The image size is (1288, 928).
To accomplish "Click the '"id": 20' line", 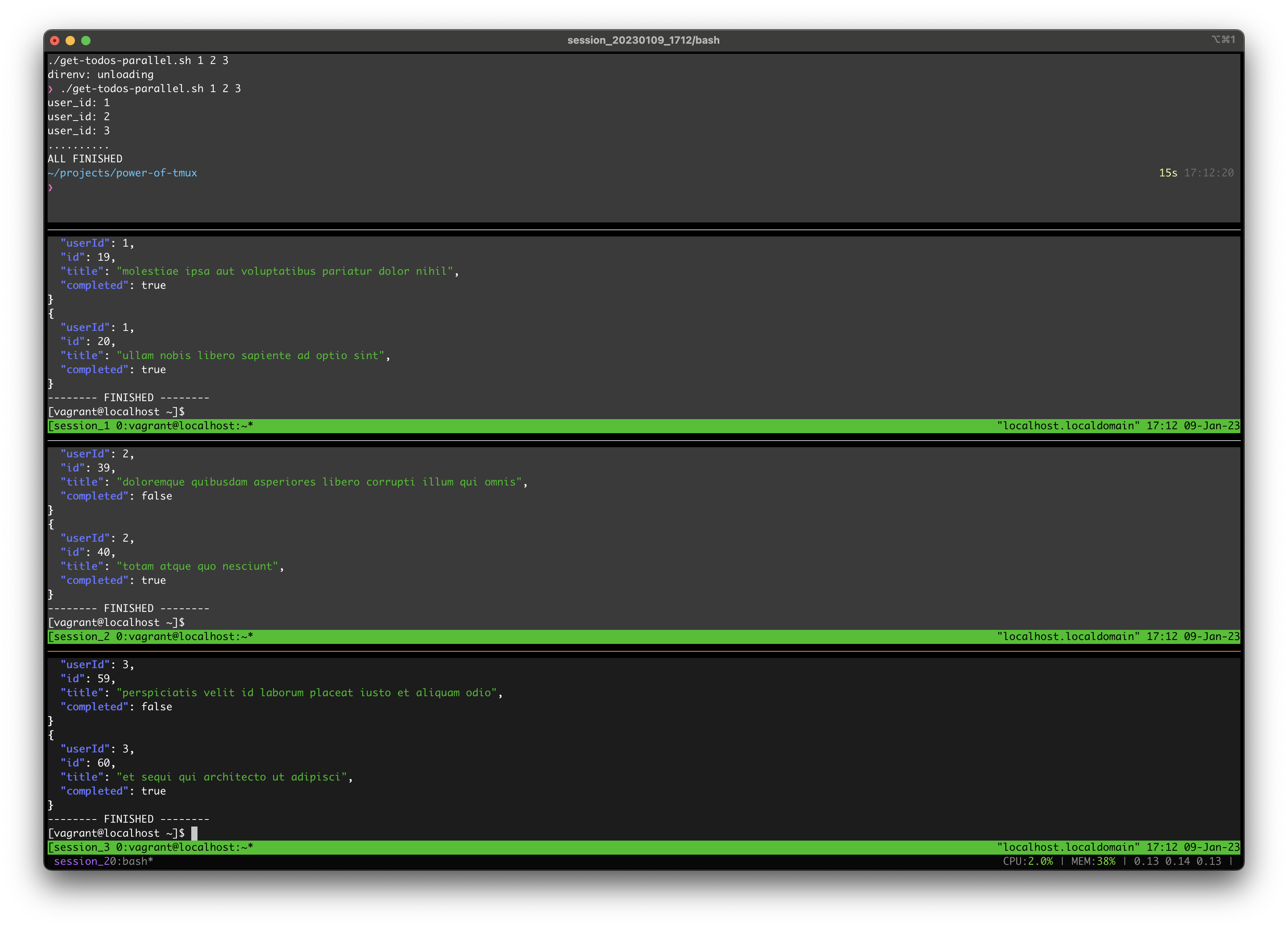I will coord(88,341).
